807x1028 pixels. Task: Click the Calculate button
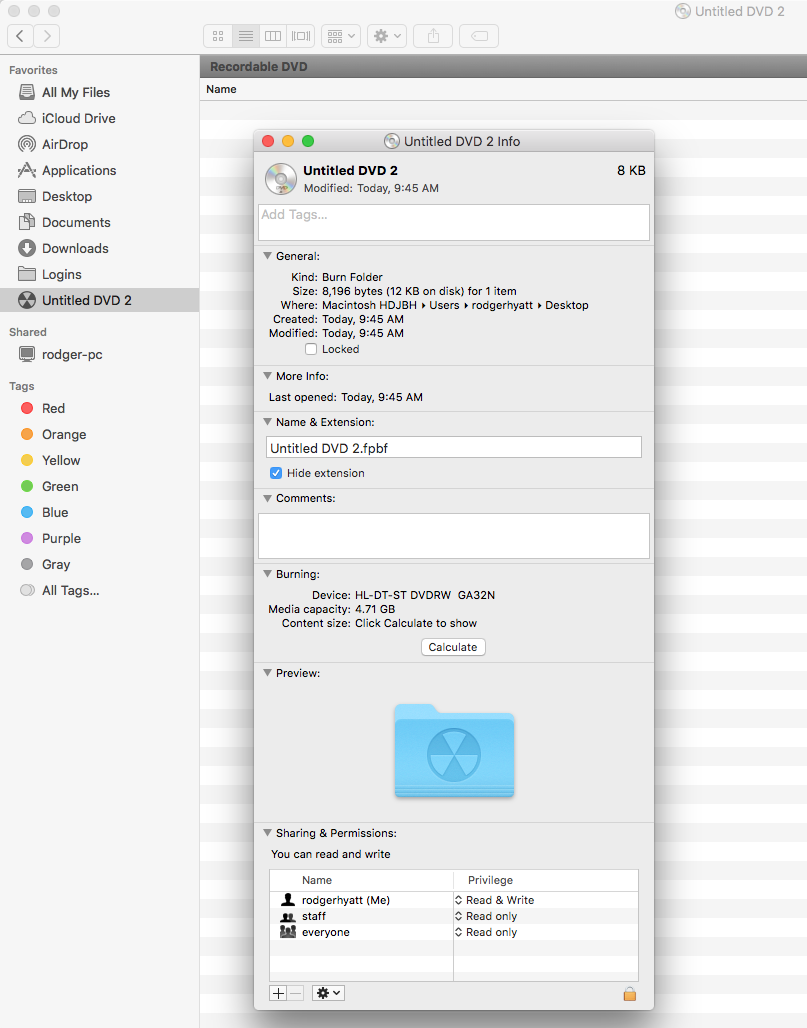point(453,647)
